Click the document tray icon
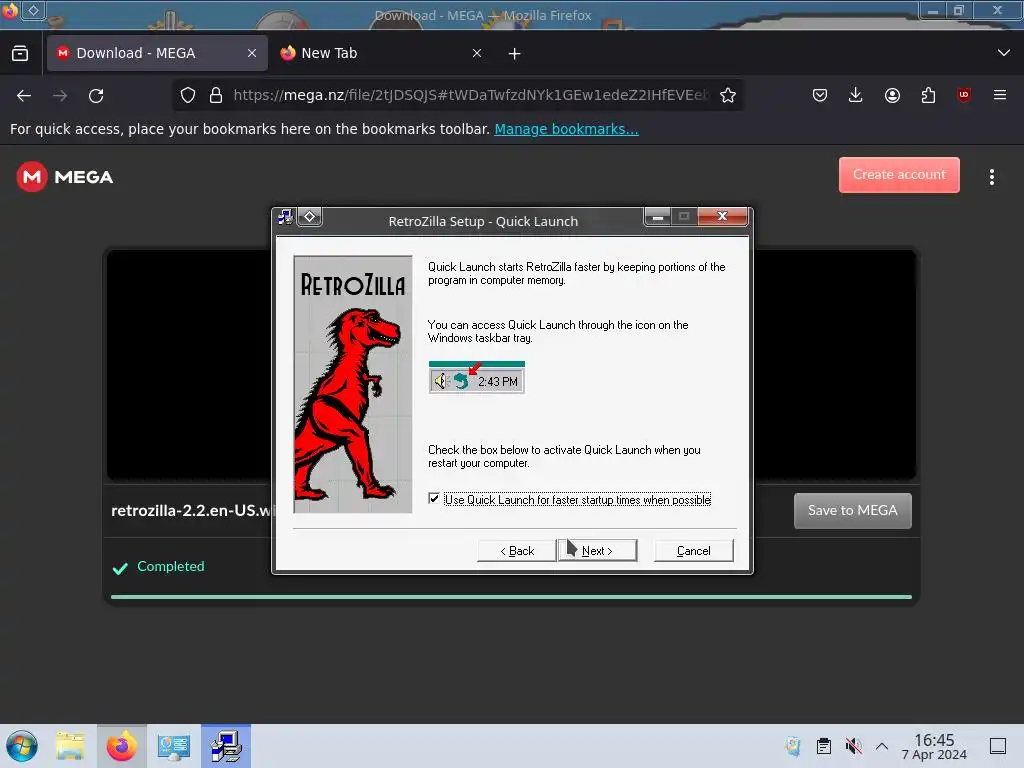This screenshot has height=768, width=1024. [793, 746]
